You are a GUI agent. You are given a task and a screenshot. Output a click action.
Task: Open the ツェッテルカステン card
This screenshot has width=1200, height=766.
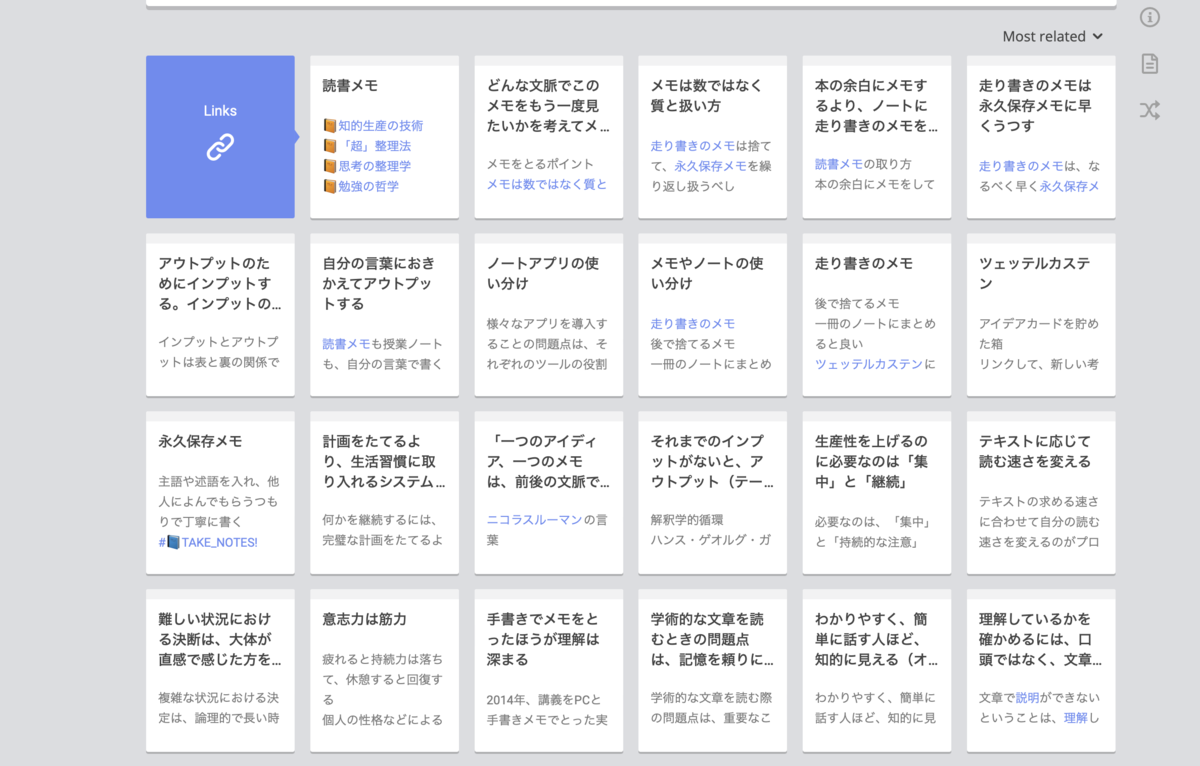click(1041, 315)
